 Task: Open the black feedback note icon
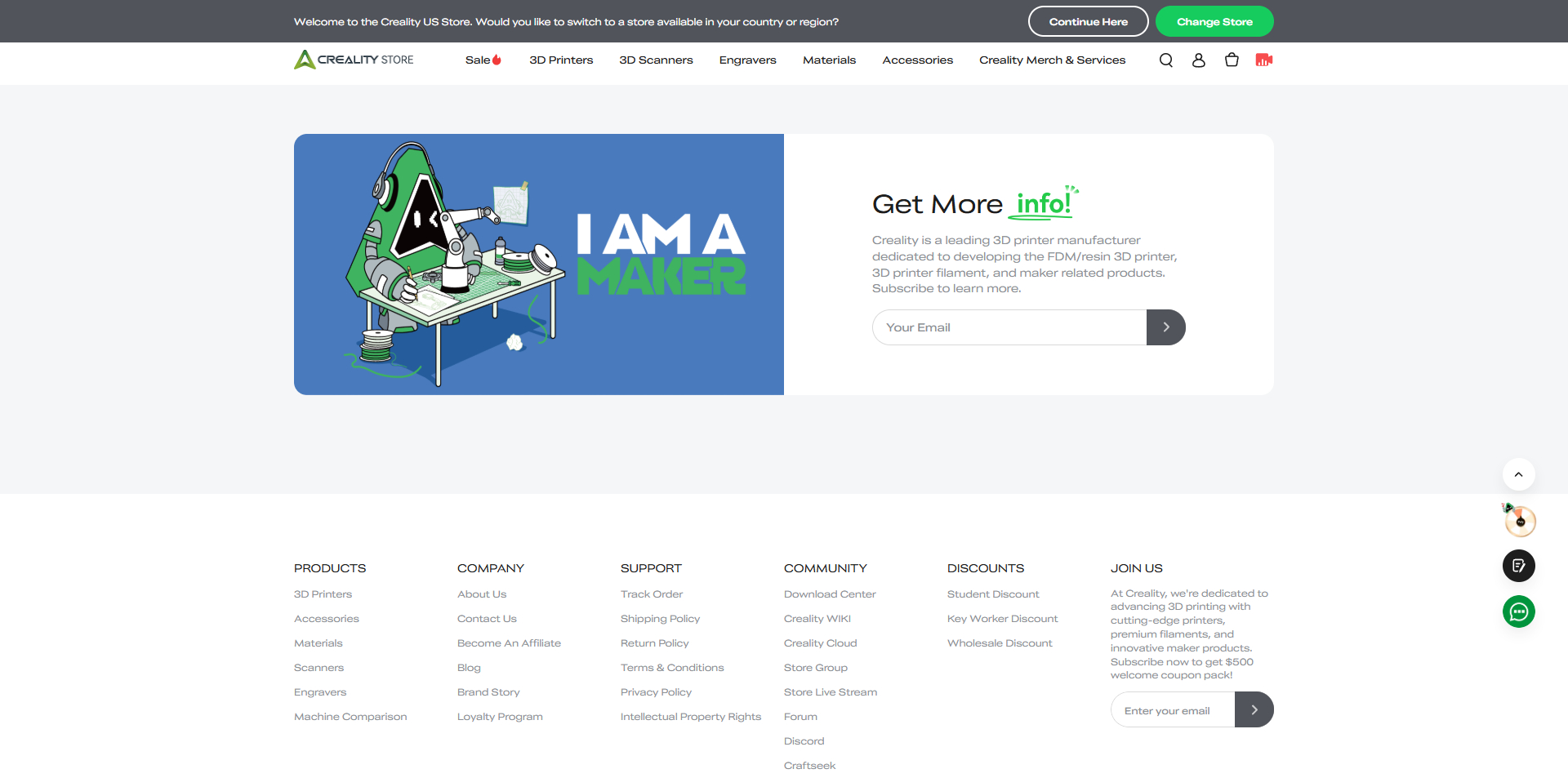pyautogui.click(x=1519, y=566)
